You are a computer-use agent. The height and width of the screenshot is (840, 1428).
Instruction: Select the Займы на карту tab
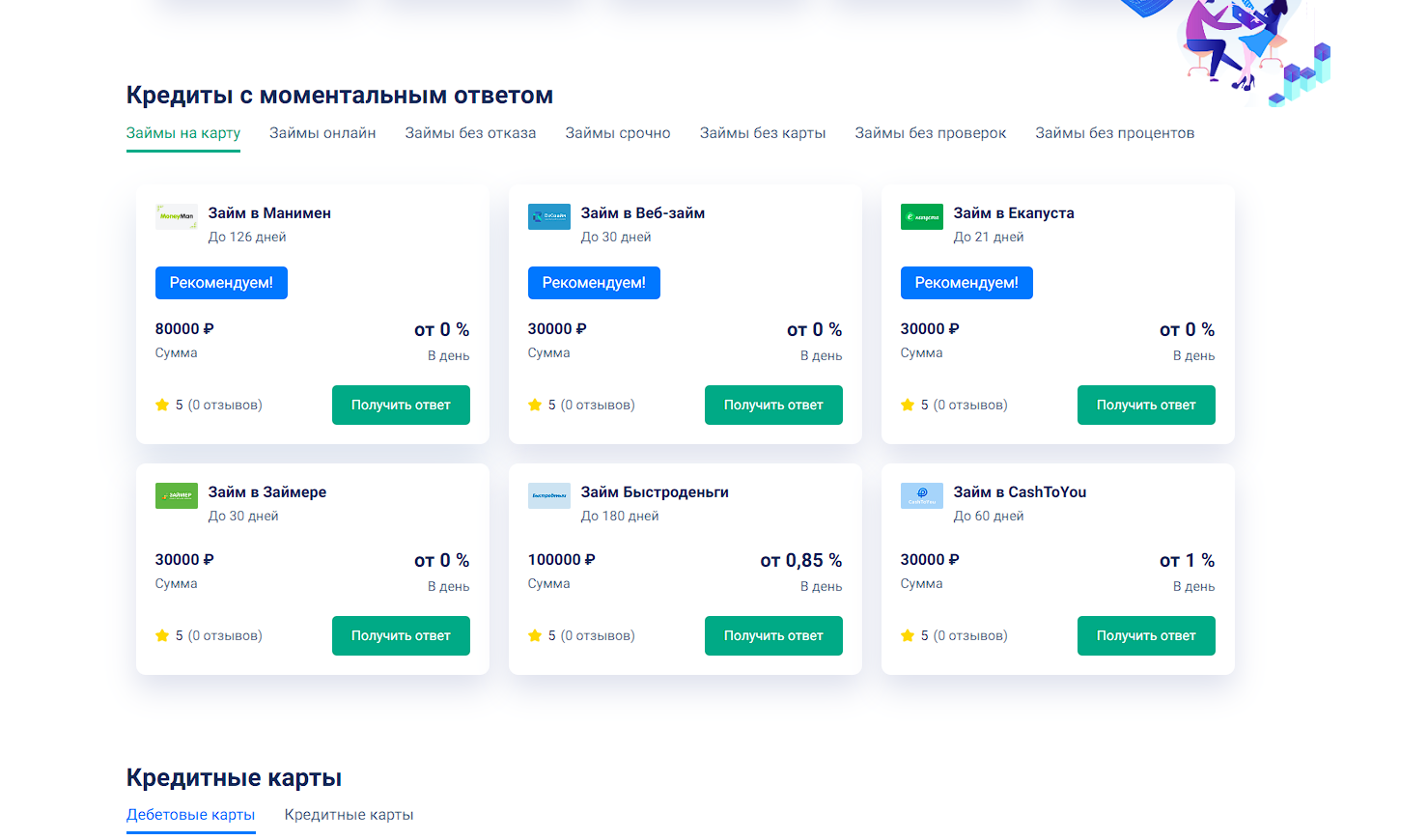coord(183,133)
